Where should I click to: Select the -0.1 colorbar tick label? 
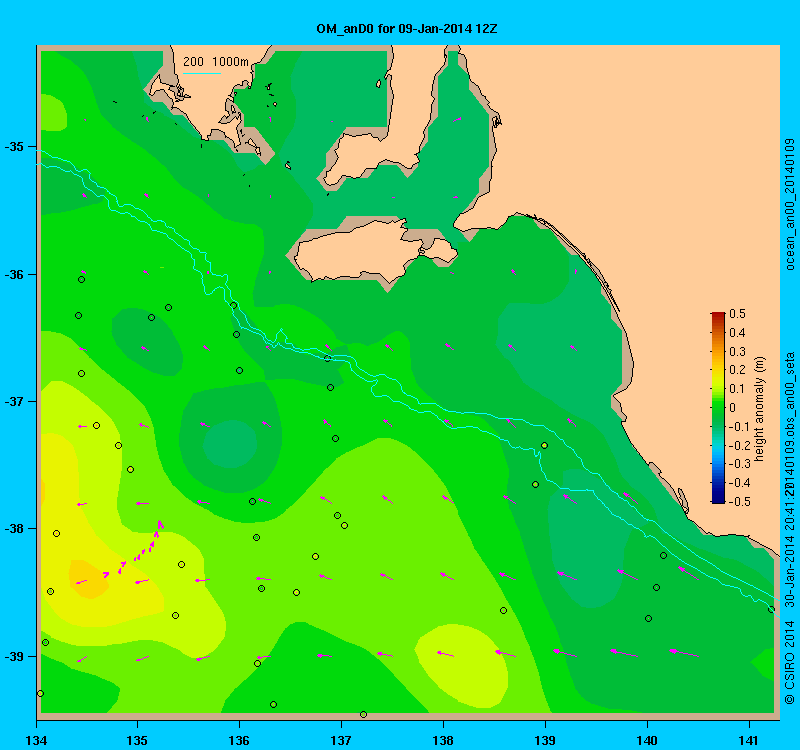[739, 427]
